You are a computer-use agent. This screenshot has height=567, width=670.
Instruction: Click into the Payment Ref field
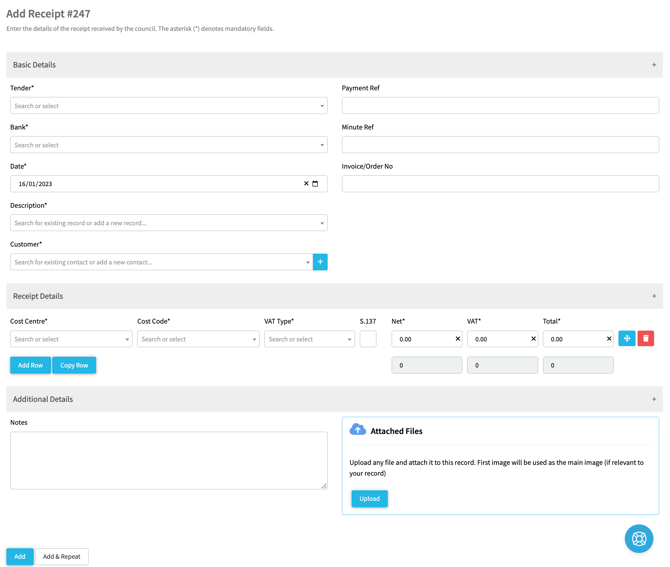[x=500, y=106]
